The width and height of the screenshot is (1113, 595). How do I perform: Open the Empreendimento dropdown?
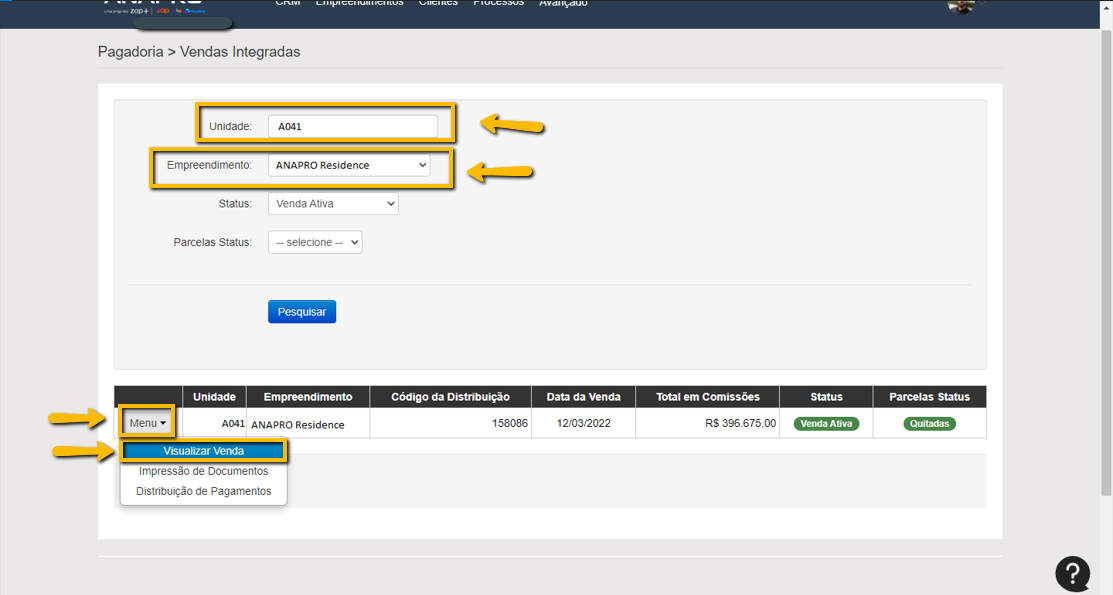pos(349,165)
